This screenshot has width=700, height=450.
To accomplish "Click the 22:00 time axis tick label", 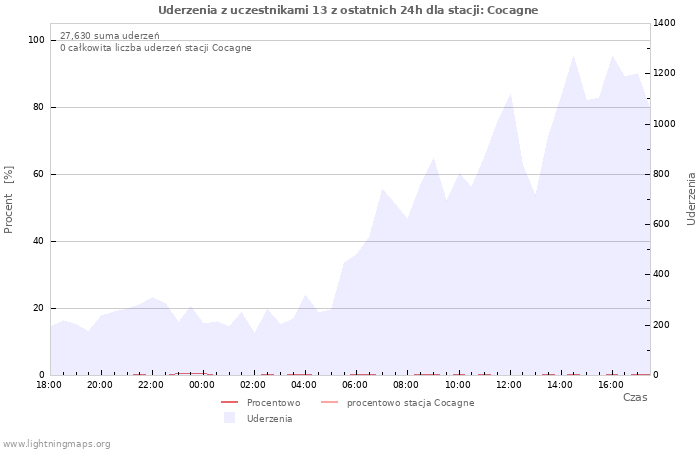I will coord(151,384).
